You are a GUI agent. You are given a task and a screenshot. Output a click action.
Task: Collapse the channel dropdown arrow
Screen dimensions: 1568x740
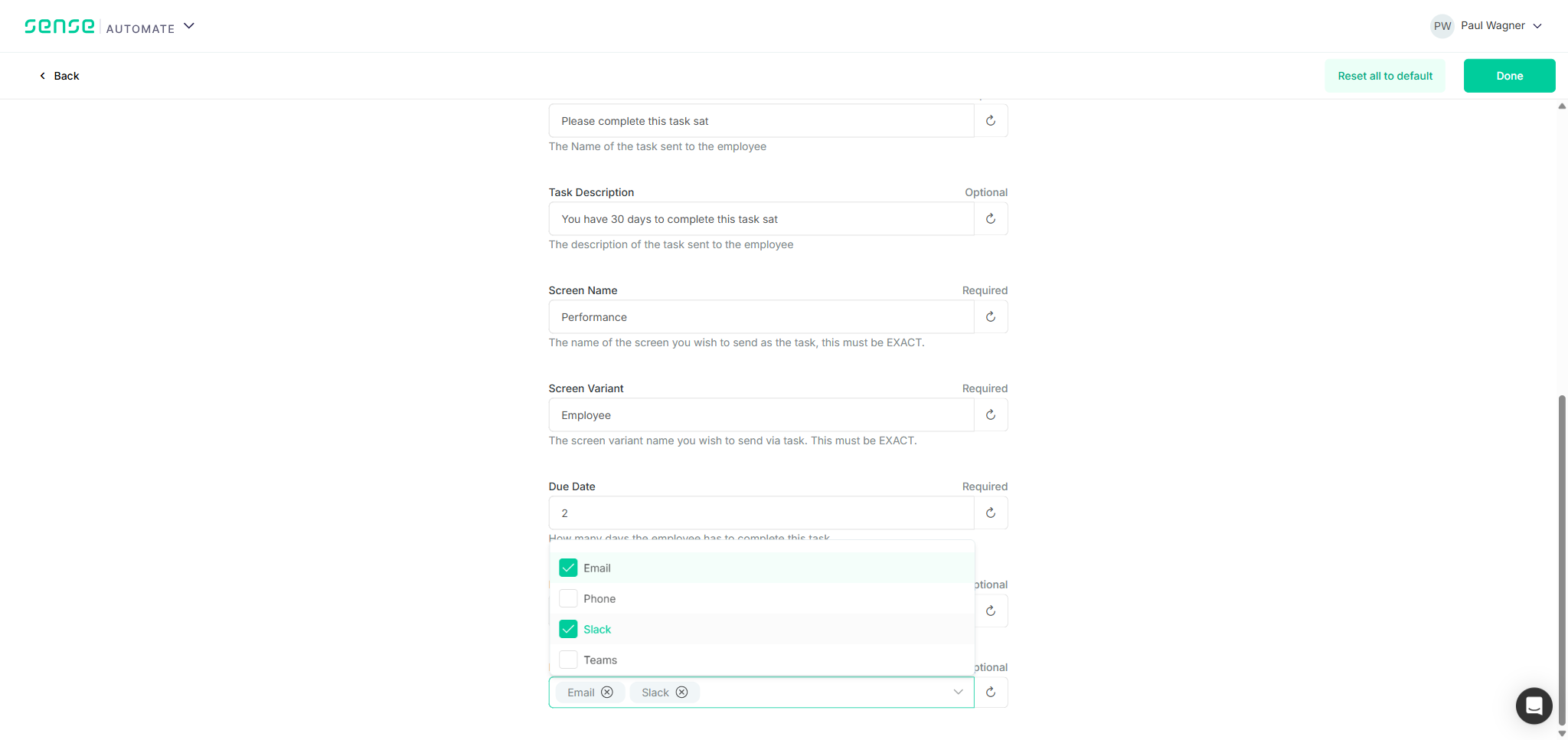pyautogui.click(x=958, y=693)
